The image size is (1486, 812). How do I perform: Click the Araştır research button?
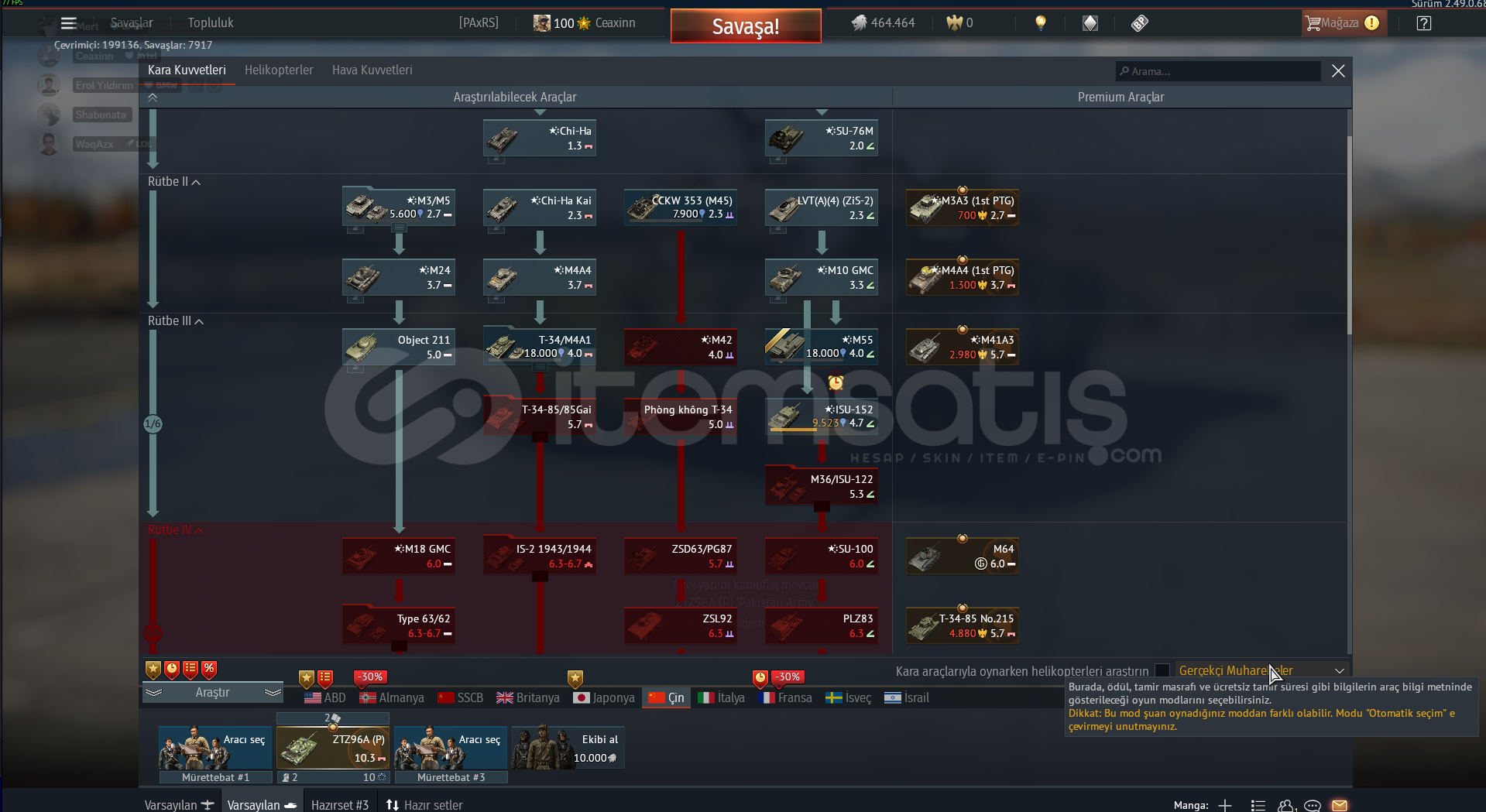click(213, 693)
